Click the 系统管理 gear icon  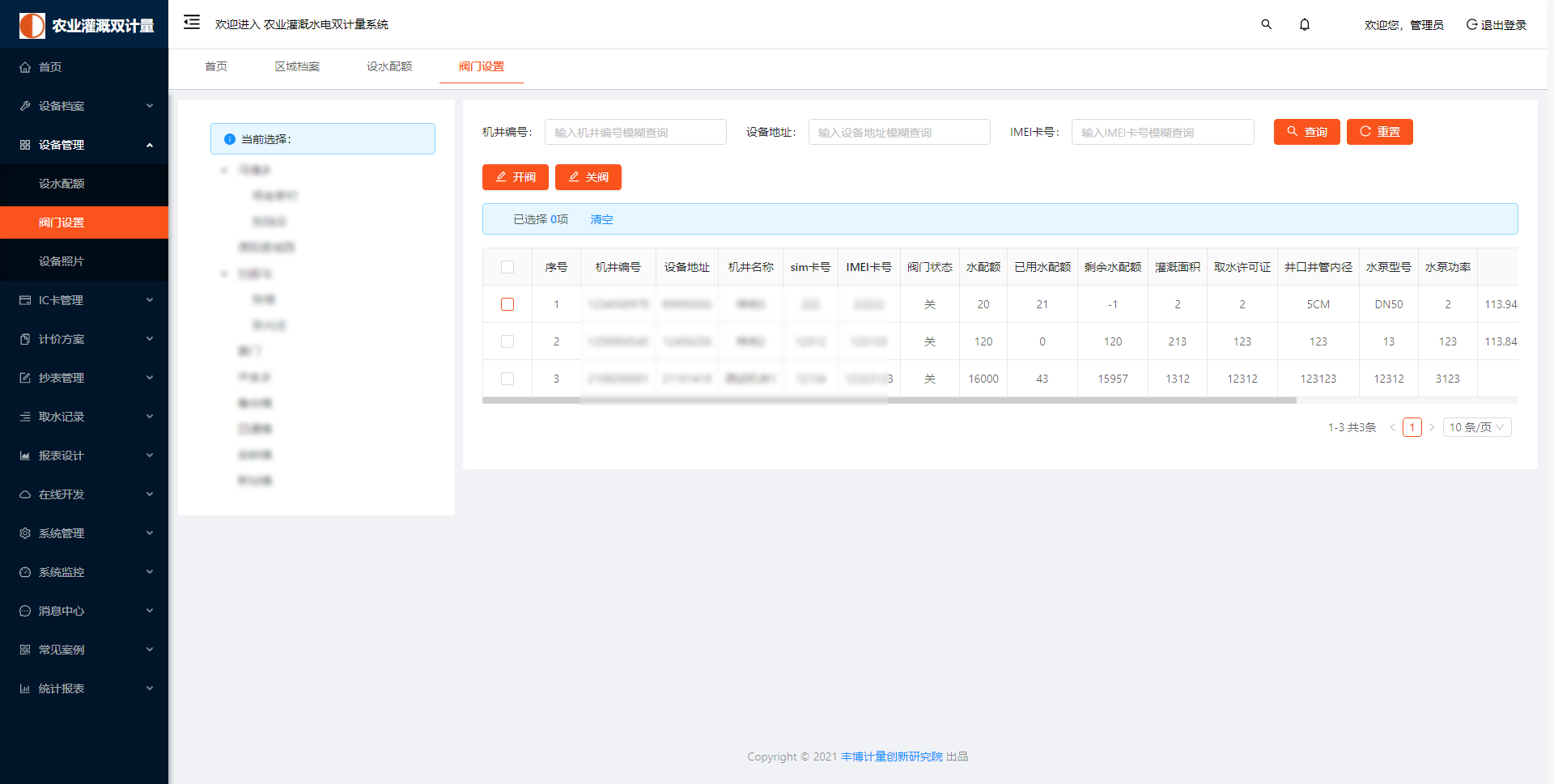[x=25, y=533]
